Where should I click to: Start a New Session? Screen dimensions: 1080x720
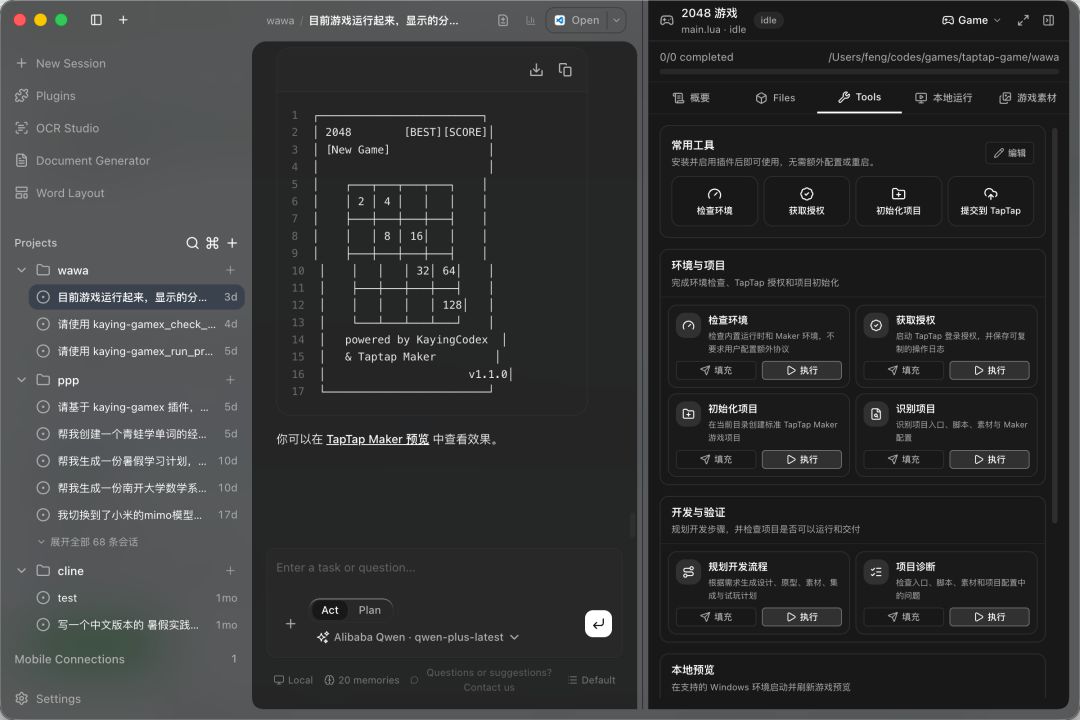tap(61, 63)
